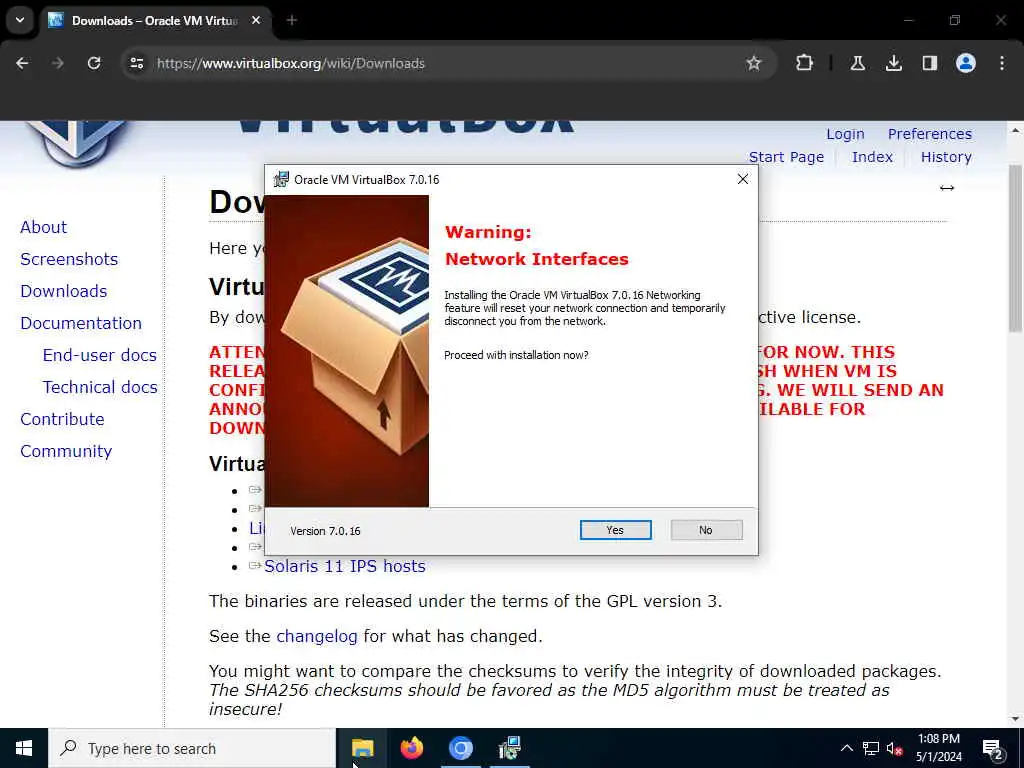1024x768 pixels.
Task: Click the page width toggle arrow icon
Action: click(946, 188)
